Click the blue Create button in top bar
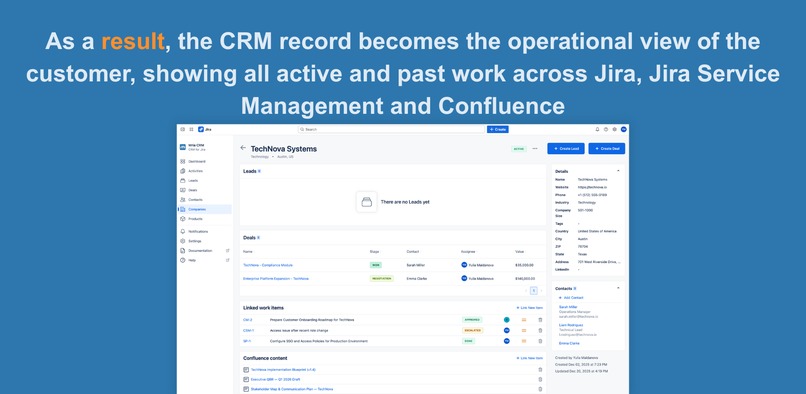806x394 pixels. [498, 130]
